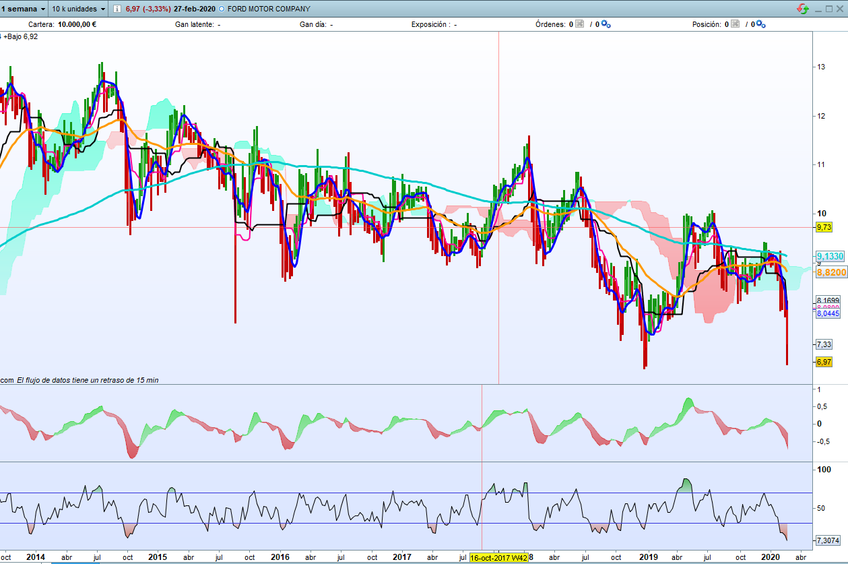Open the instrument info icon

[117, 9]
